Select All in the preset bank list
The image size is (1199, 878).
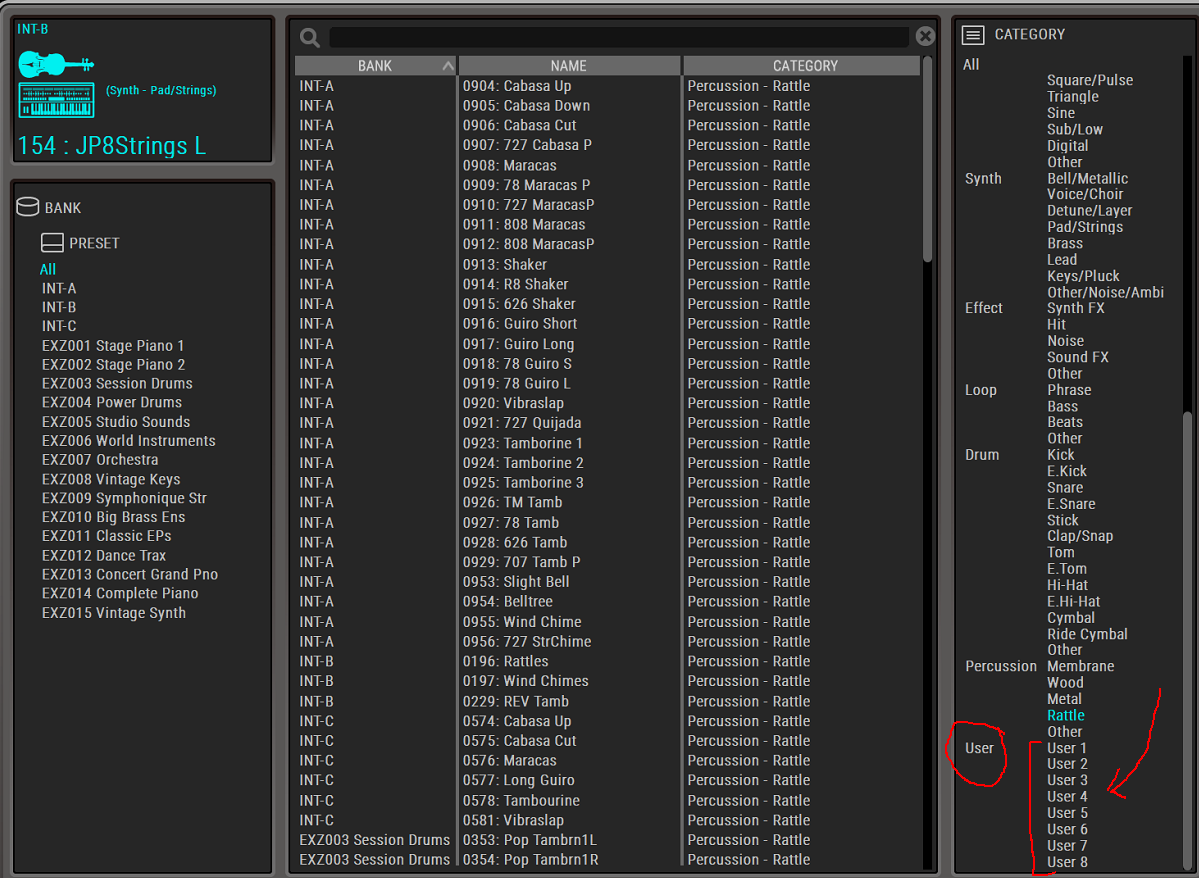[48, 269]
